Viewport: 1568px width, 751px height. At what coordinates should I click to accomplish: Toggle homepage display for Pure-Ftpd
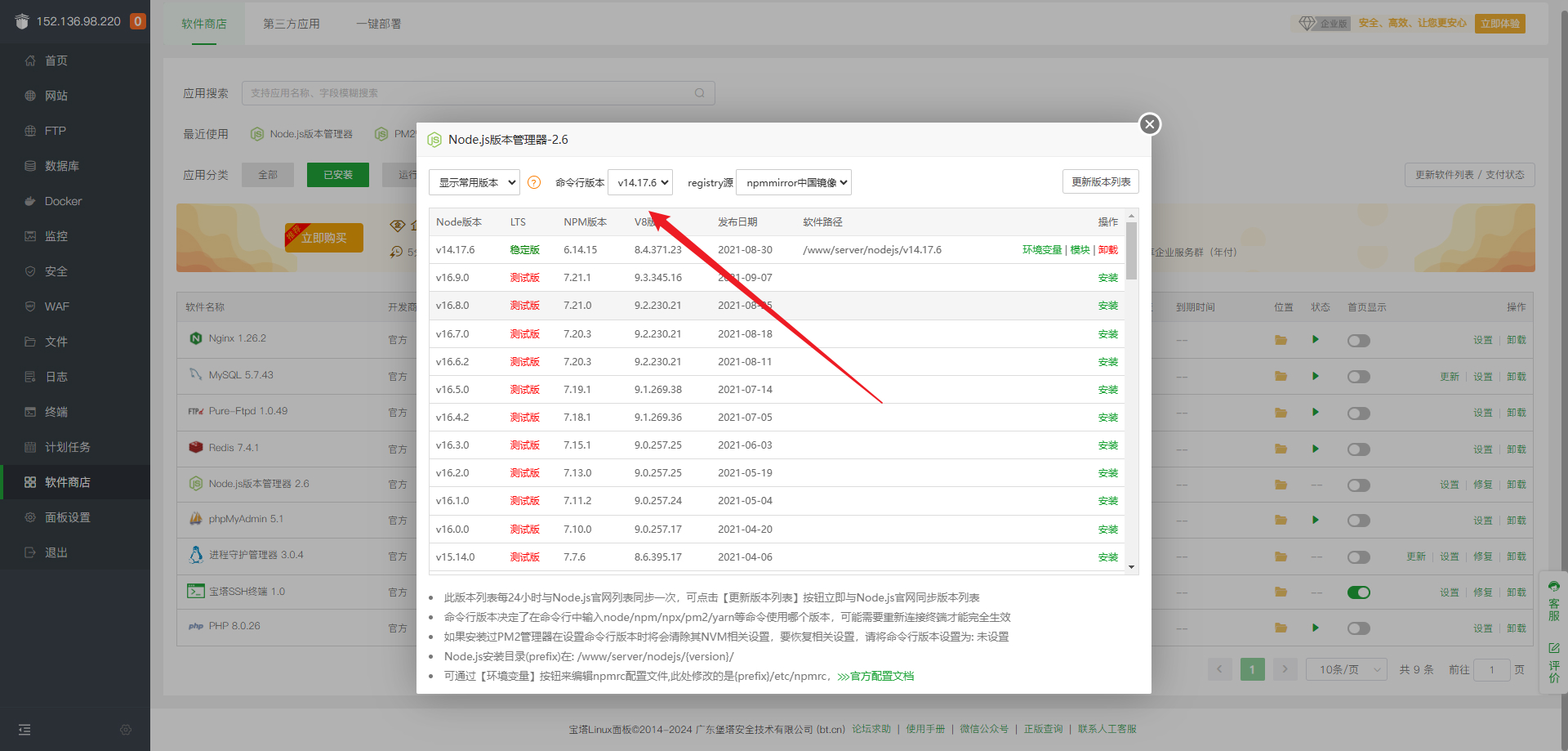(x=1359, y=413)
